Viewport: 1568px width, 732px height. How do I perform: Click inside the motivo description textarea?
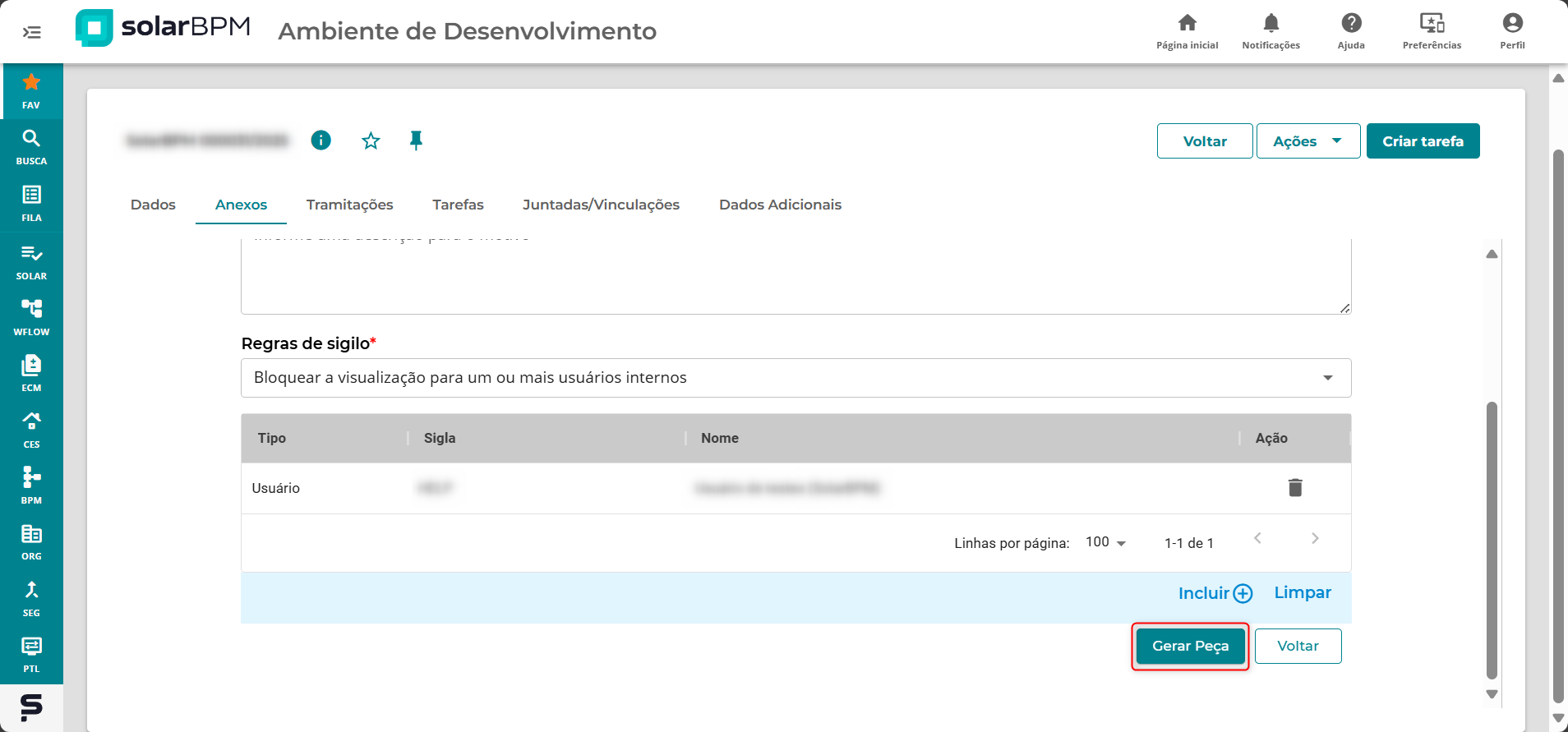(x=796, y=277)
